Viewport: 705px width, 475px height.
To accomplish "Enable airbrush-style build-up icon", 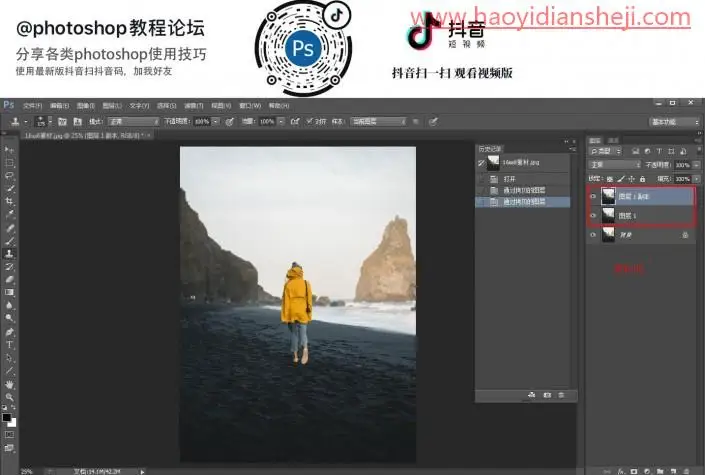I will tap(295, 121).
